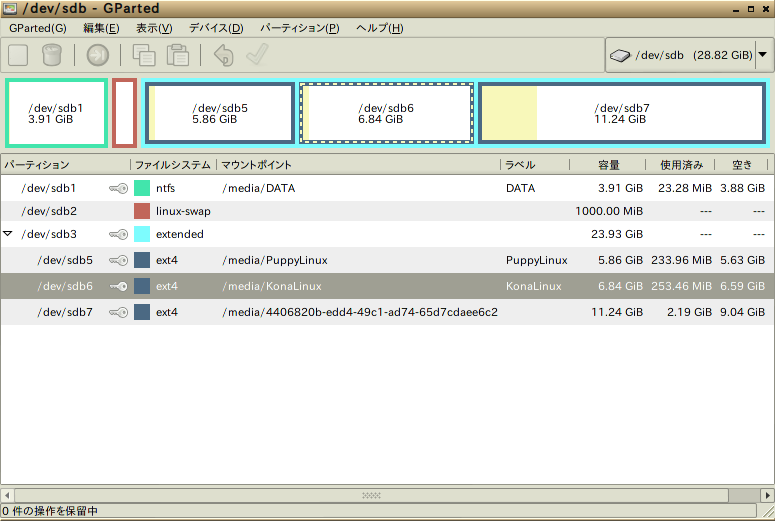Open the 表示(V) menu
The height and width of the screenshot is (521, 775).
point(154,28)
